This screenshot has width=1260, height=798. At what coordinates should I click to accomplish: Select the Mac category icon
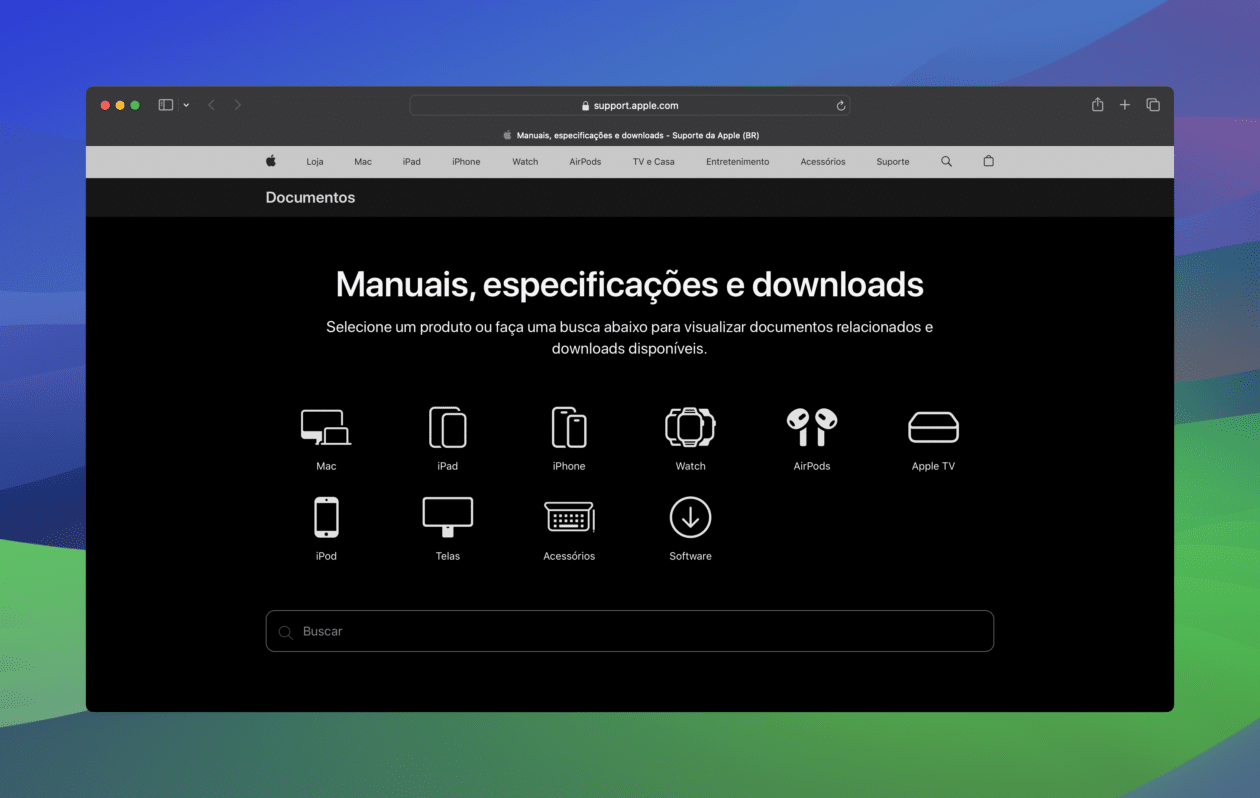coord(326,425)
